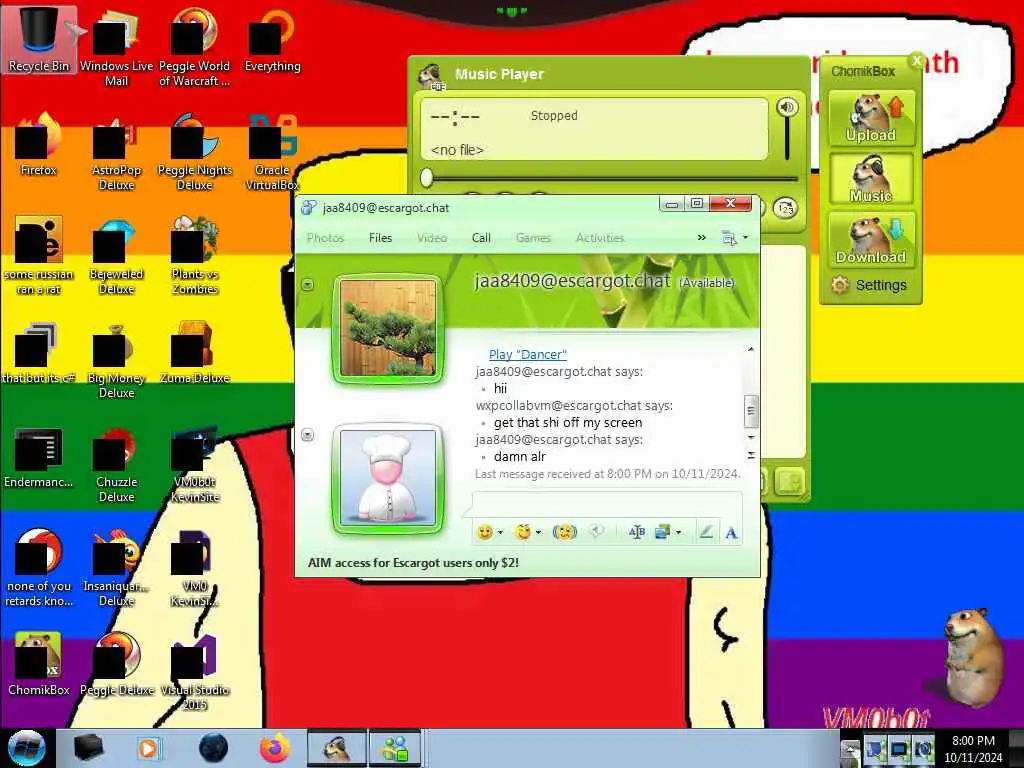
Task: Open the wink selector icon
Action: [522, 532]
